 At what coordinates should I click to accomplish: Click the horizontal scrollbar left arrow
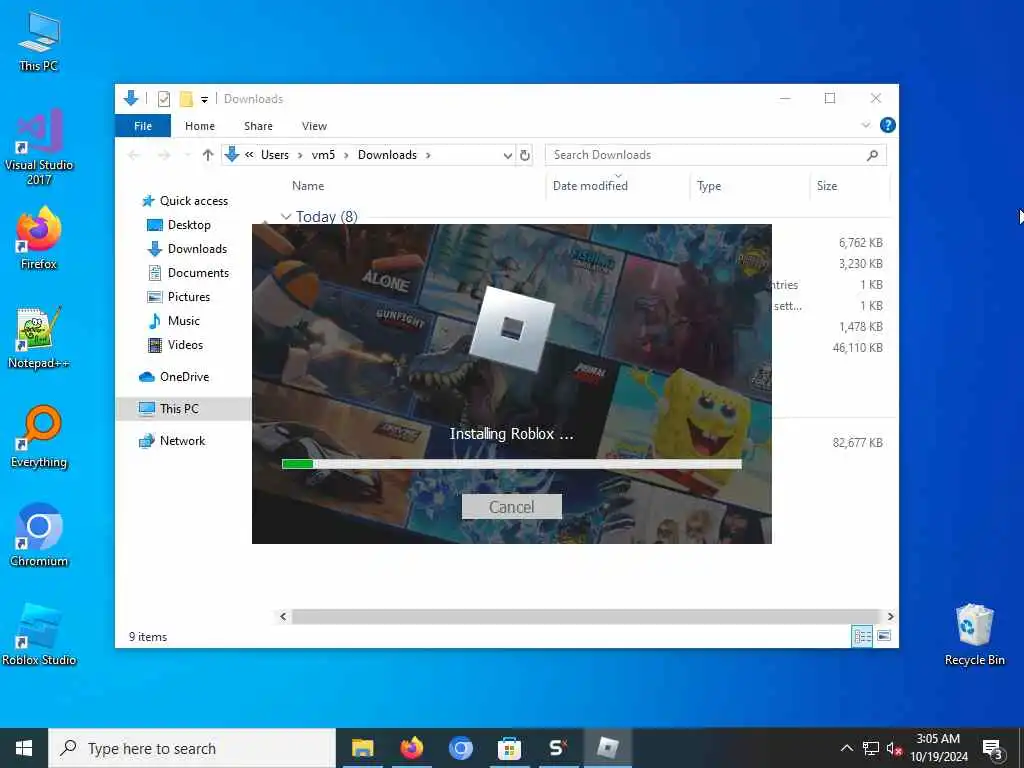point(283,616)
